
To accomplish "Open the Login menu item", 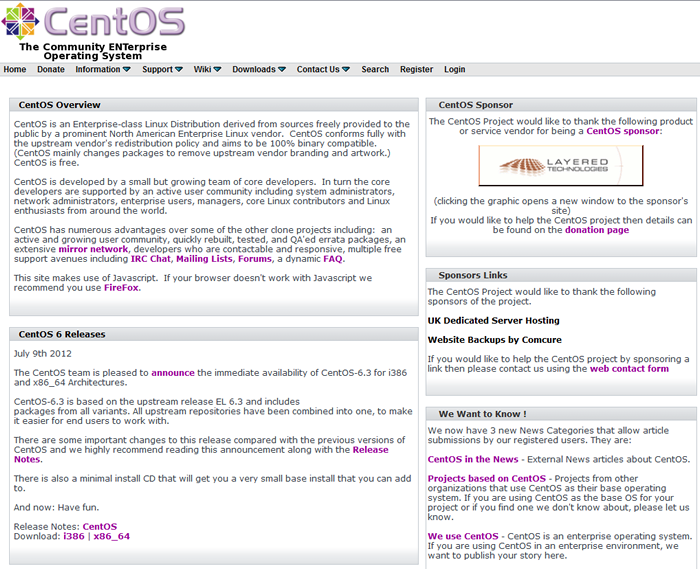I will coord(454,69).
